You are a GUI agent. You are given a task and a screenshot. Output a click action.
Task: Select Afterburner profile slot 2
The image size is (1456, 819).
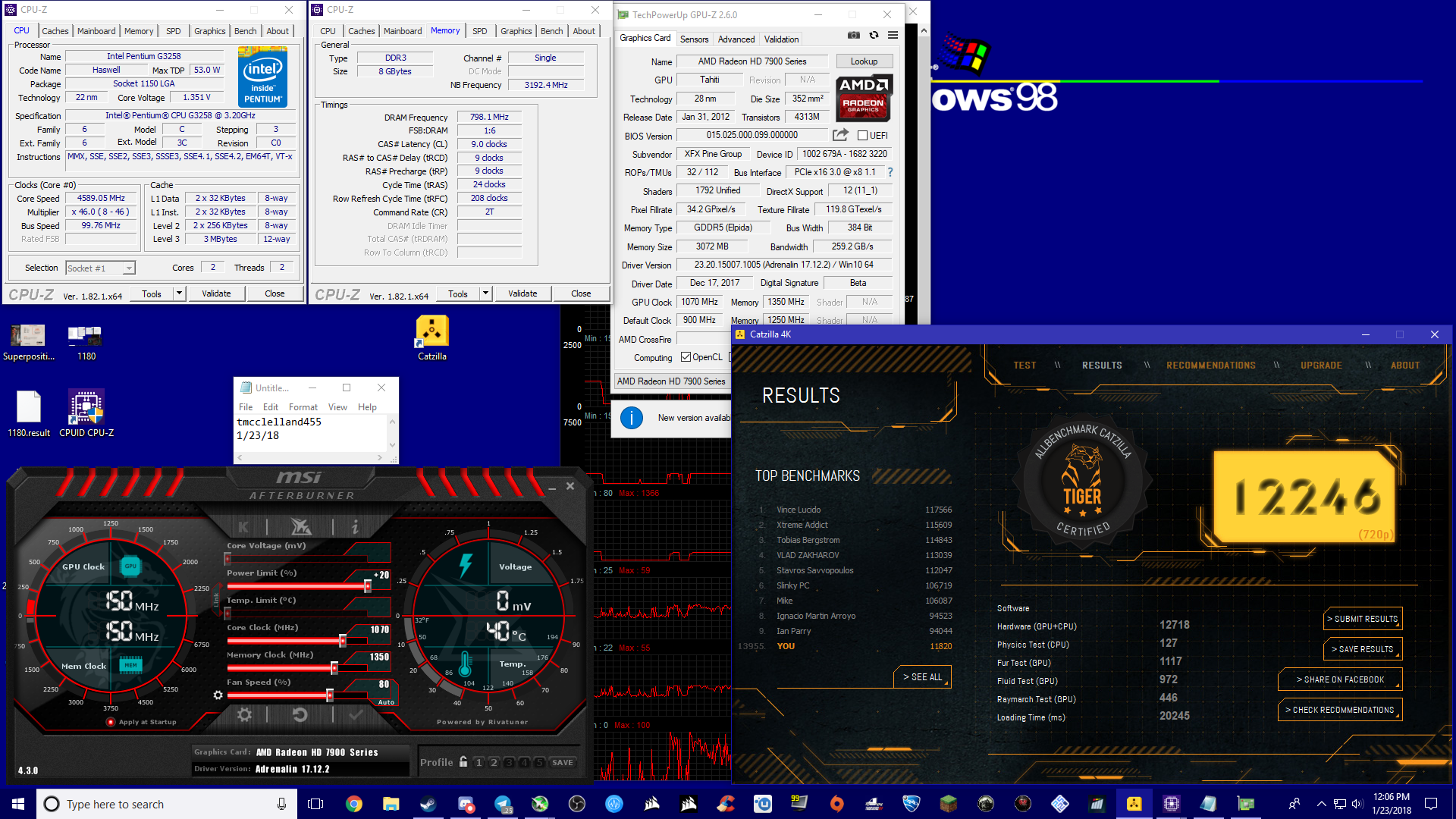click(x=494, y=762)
